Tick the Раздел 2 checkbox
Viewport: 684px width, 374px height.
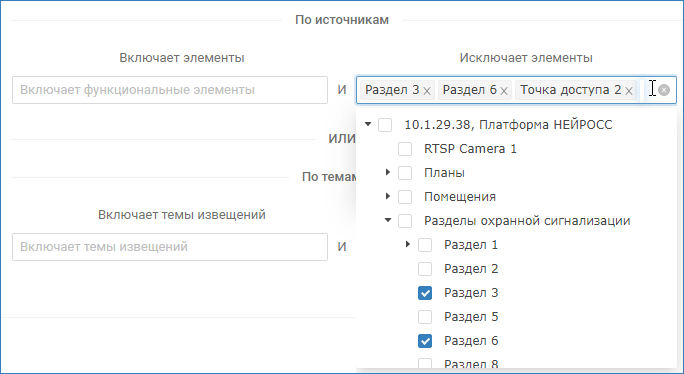pyautogui.click(x=425, y=269)
